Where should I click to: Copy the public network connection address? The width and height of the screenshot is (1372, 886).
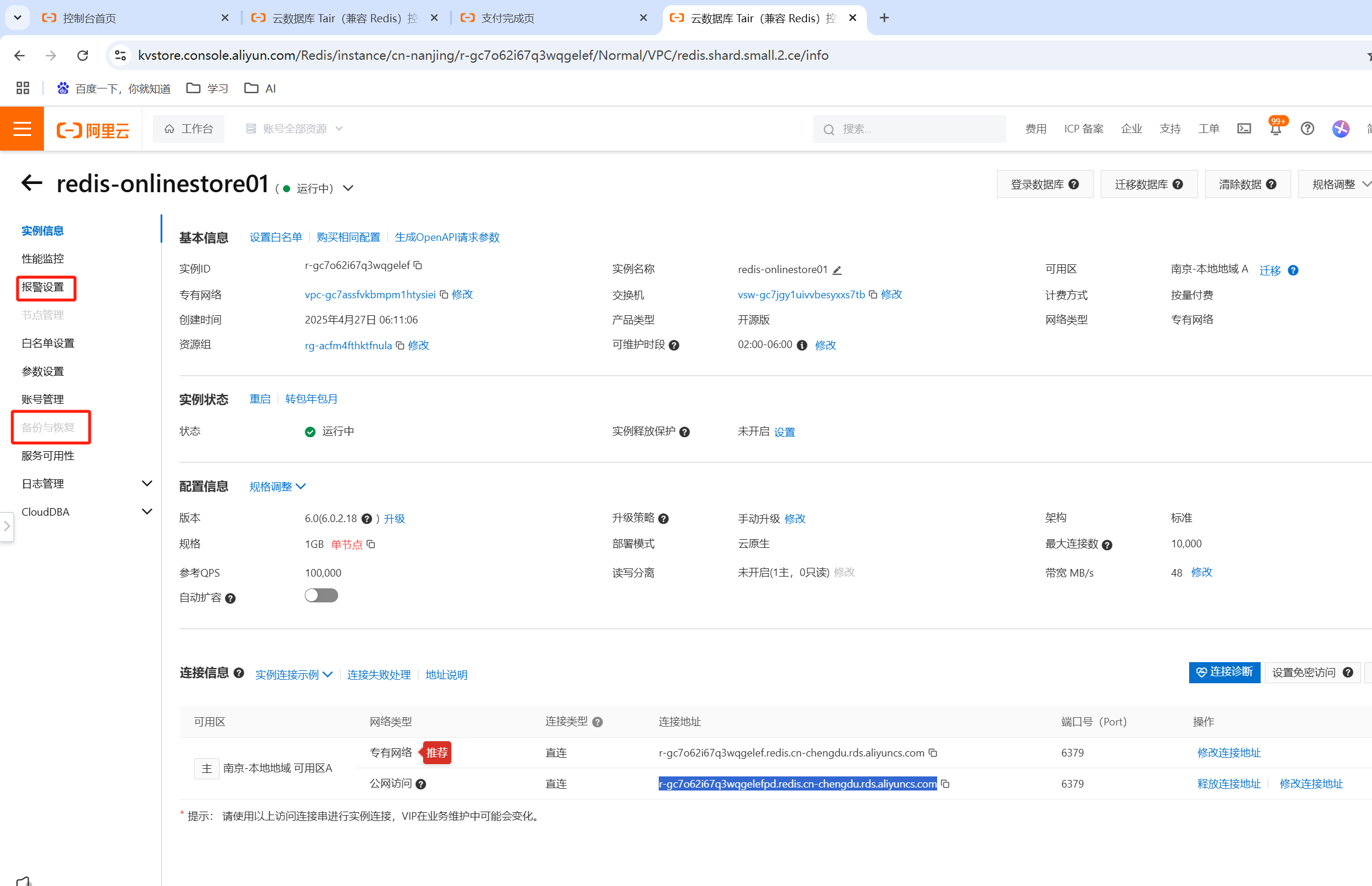click(945, 784)
